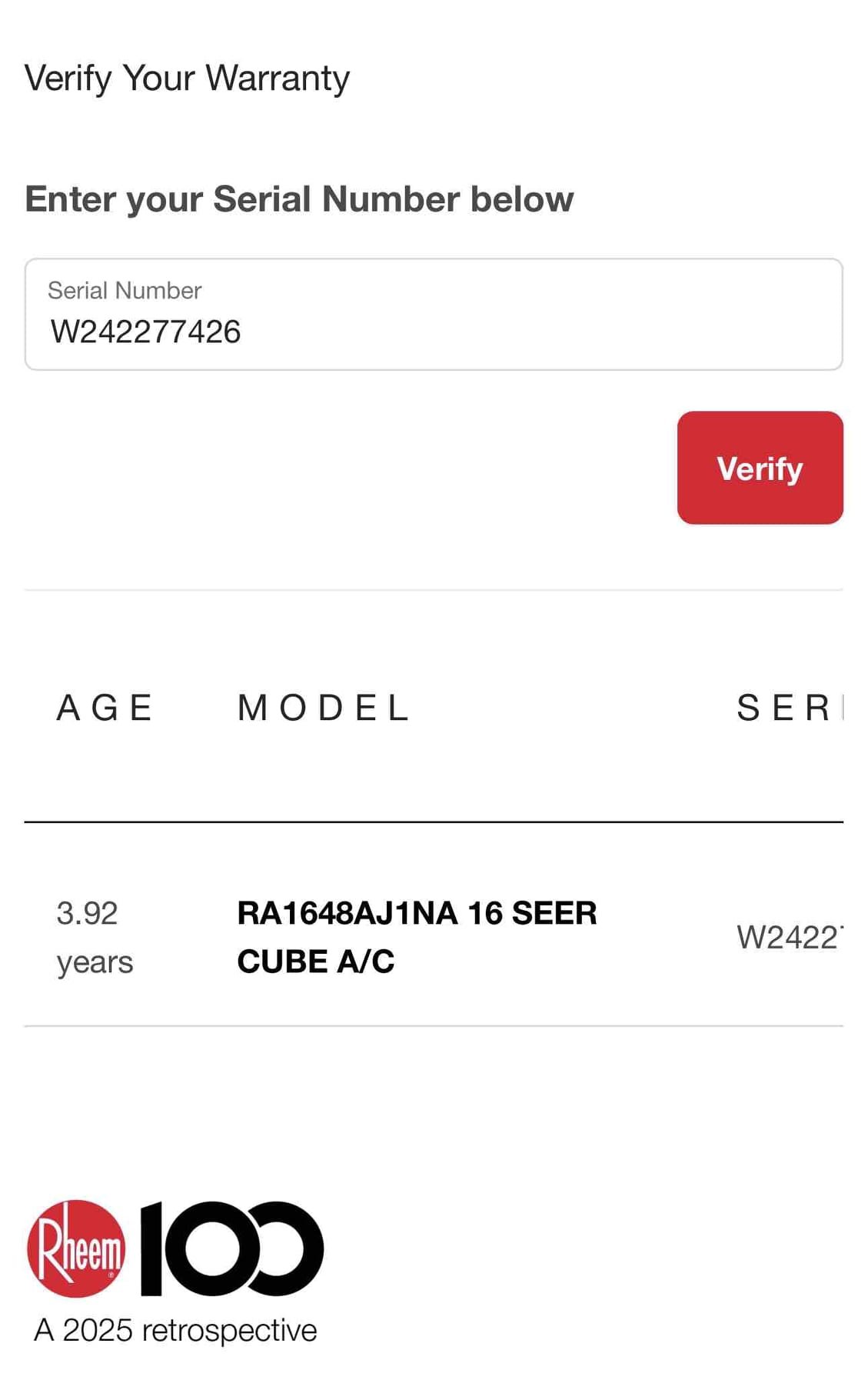Open the A 2025 retrospective link

point(175,1330)
